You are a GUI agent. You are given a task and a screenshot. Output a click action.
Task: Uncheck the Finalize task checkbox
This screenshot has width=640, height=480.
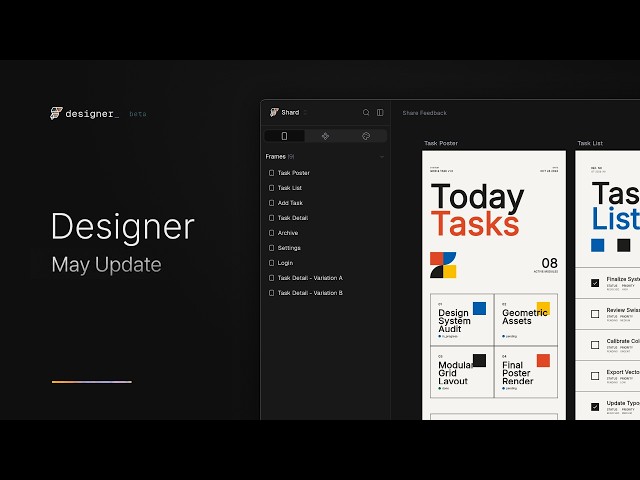(x=595, y=283)
